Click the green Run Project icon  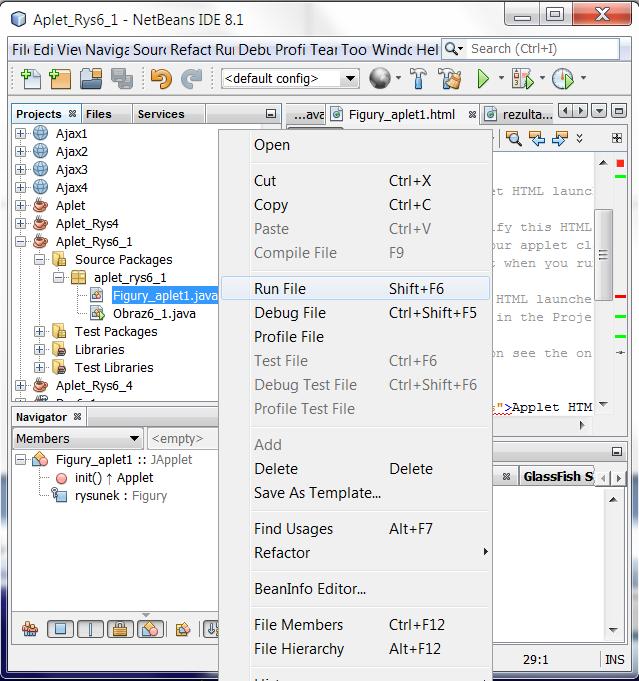483,79
